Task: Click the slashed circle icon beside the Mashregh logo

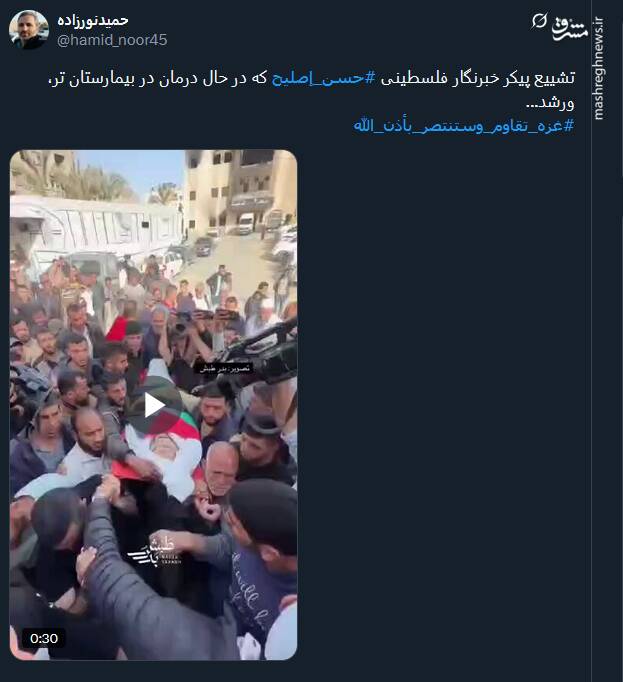Action: [539, 20]
